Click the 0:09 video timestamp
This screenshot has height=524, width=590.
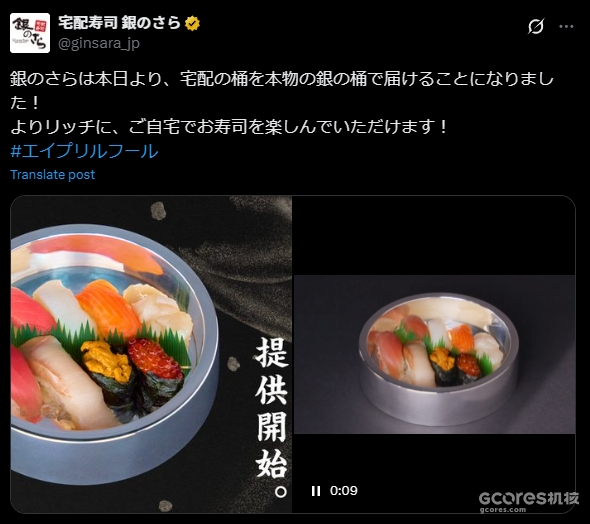pos(344,491)
